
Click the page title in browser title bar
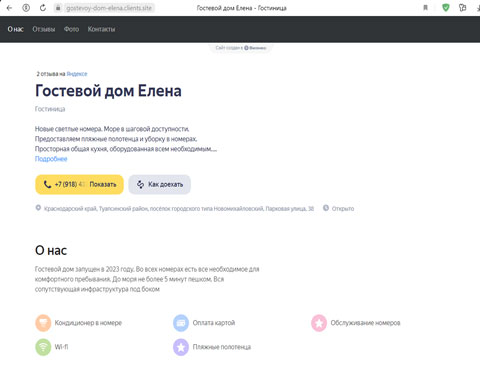[x=242, y=8]
